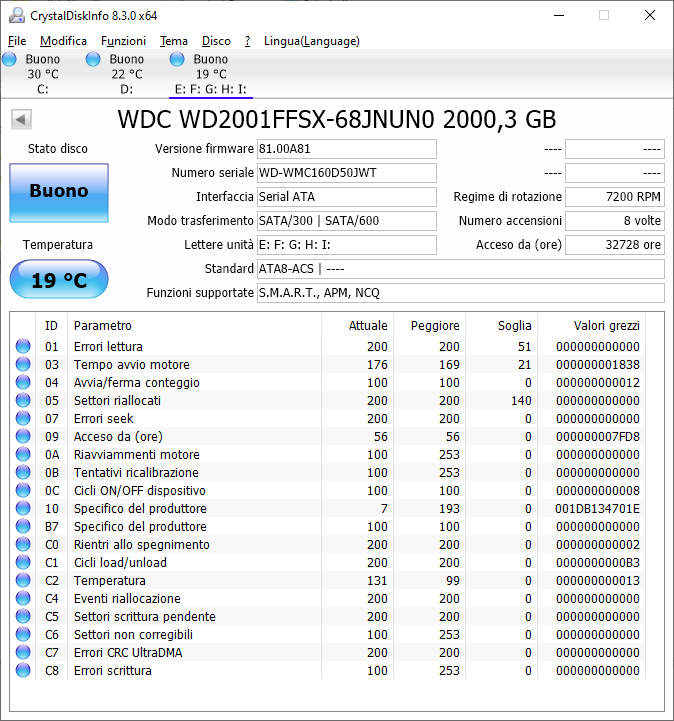
Task: Open the Lingua(Language) menu
Action: (x=312, y=41)
